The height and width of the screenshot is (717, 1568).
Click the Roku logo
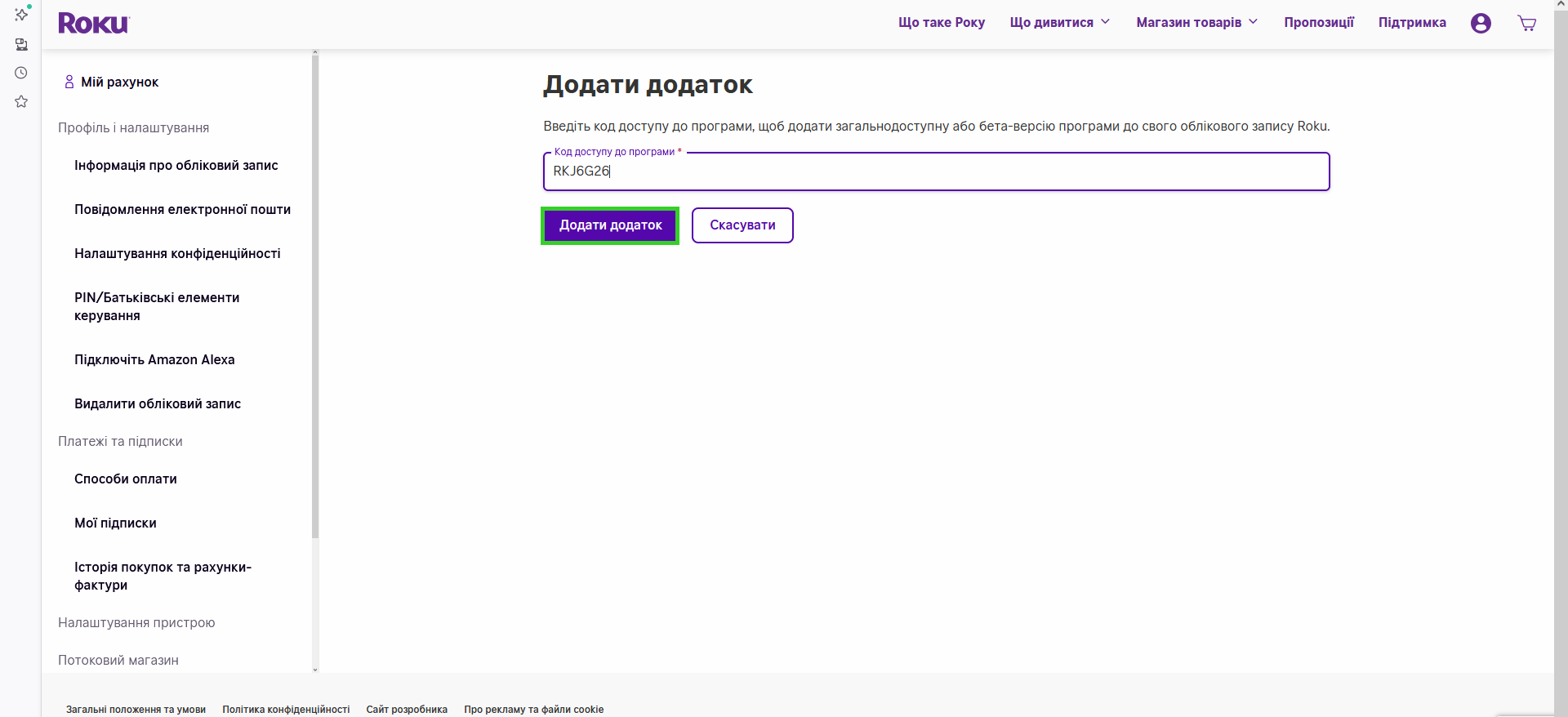[94, 24]
